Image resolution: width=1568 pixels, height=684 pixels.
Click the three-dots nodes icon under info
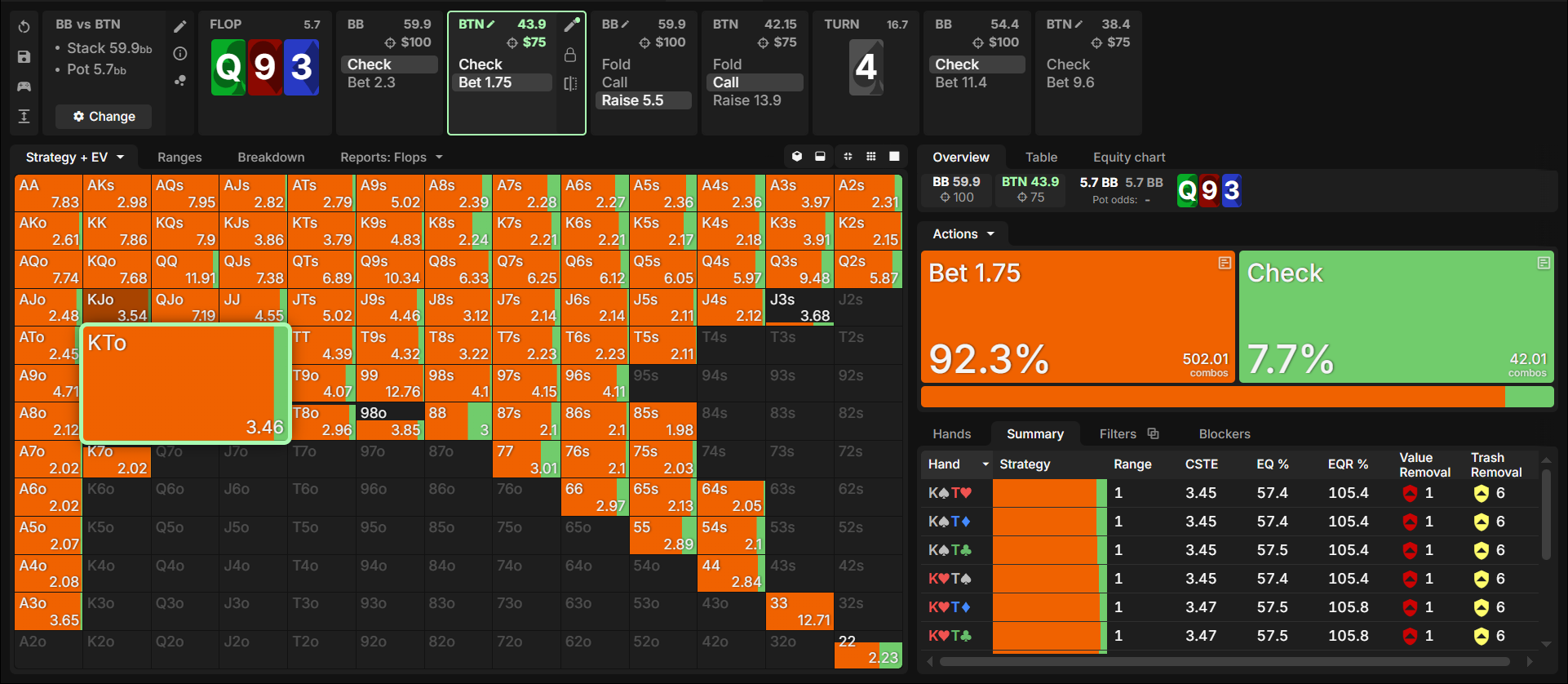click(180, 80)
